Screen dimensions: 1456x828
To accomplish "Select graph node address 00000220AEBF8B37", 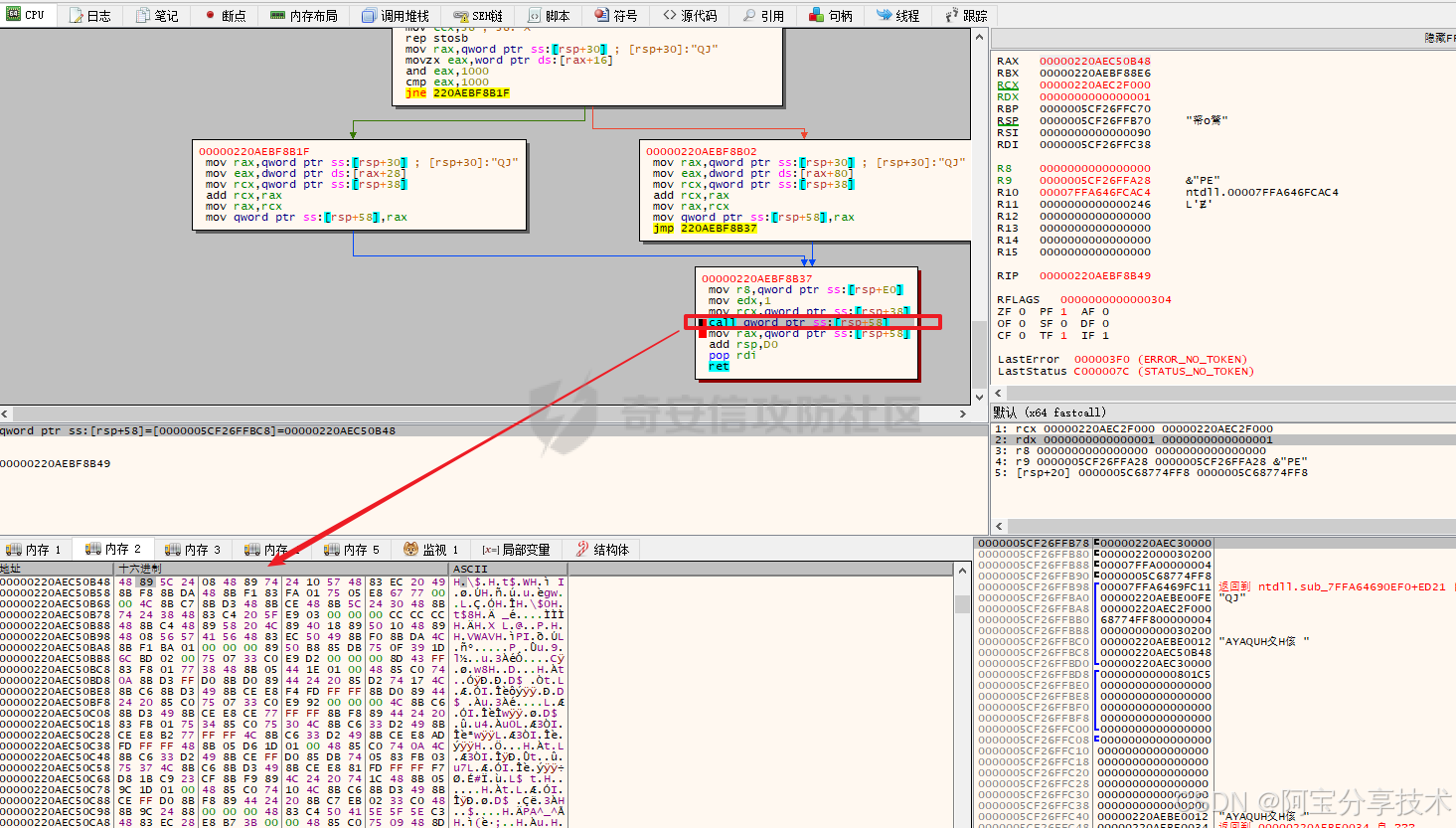I will point(757,278).
